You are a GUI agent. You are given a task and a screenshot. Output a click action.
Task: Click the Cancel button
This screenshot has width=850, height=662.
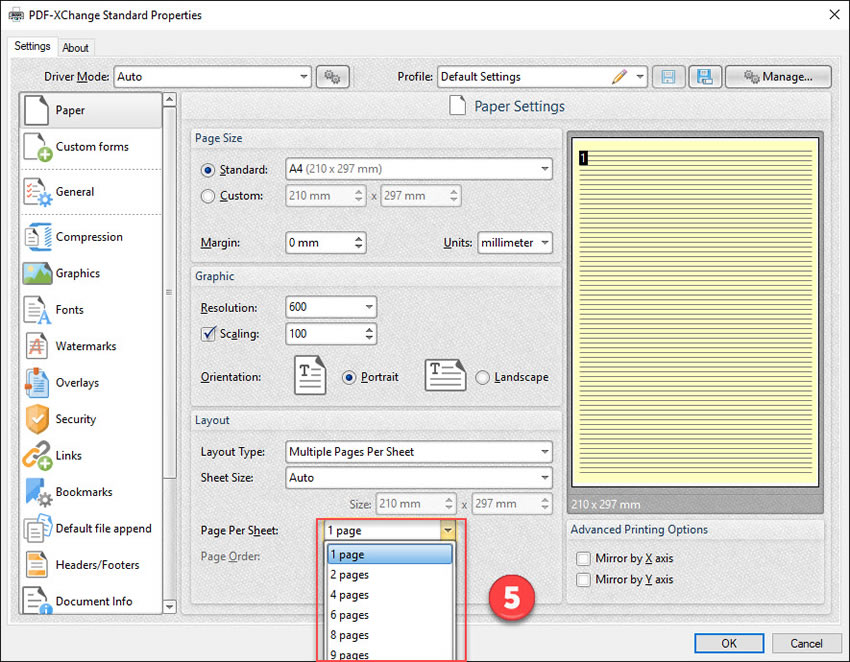[806, 643]
